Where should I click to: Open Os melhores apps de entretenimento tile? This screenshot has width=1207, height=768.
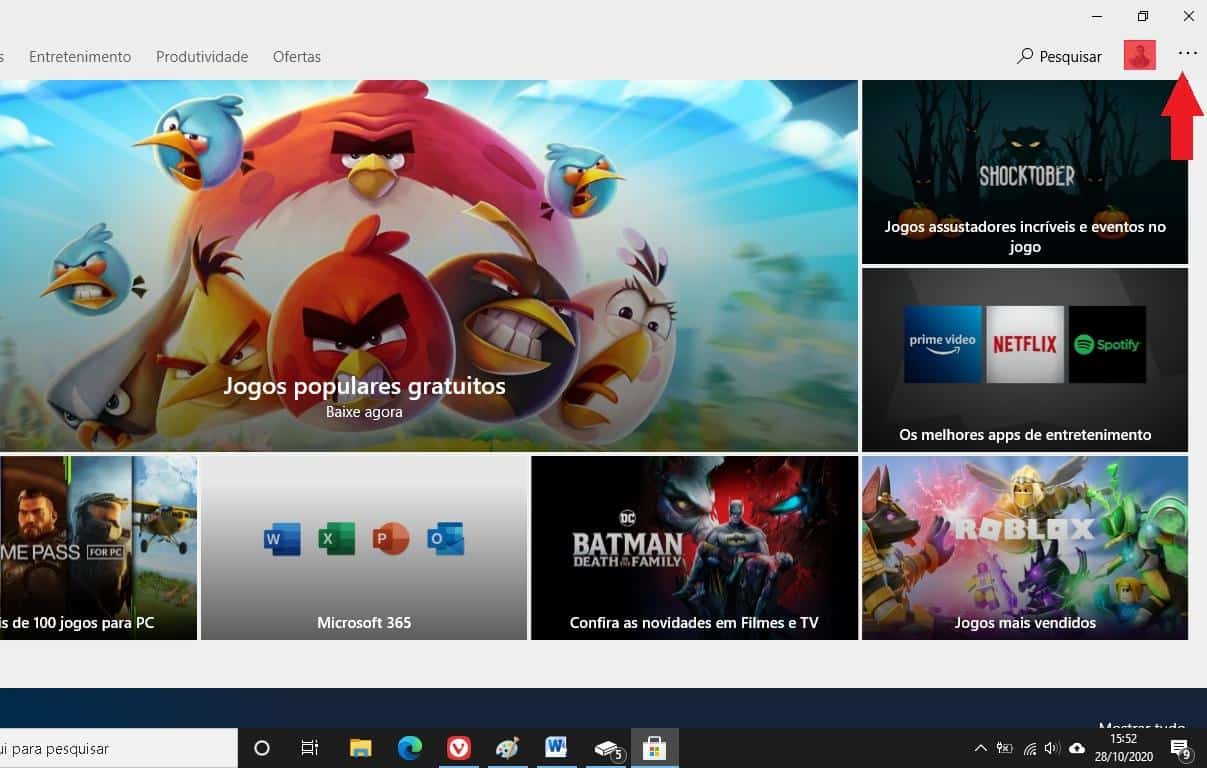click(1025, 360)
